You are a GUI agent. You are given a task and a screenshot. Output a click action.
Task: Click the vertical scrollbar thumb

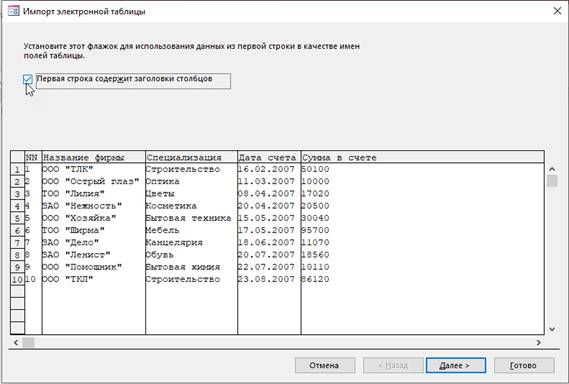(552, 181)
